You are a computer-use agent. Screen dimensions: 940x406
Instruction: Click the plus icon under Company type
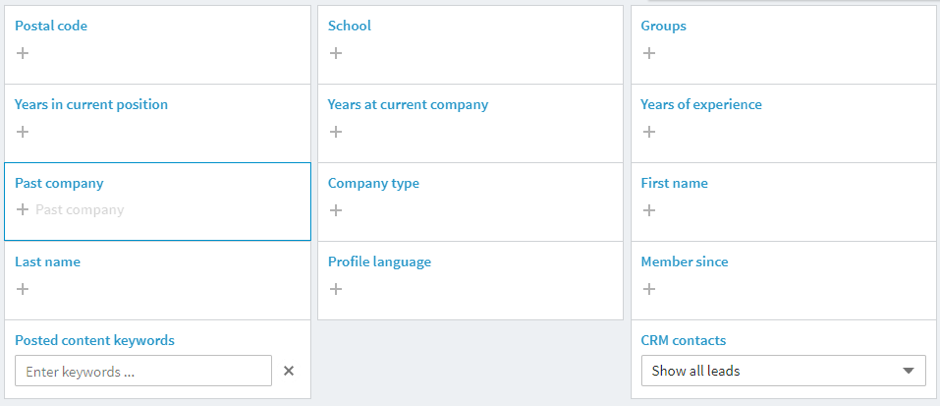(336, 210)
